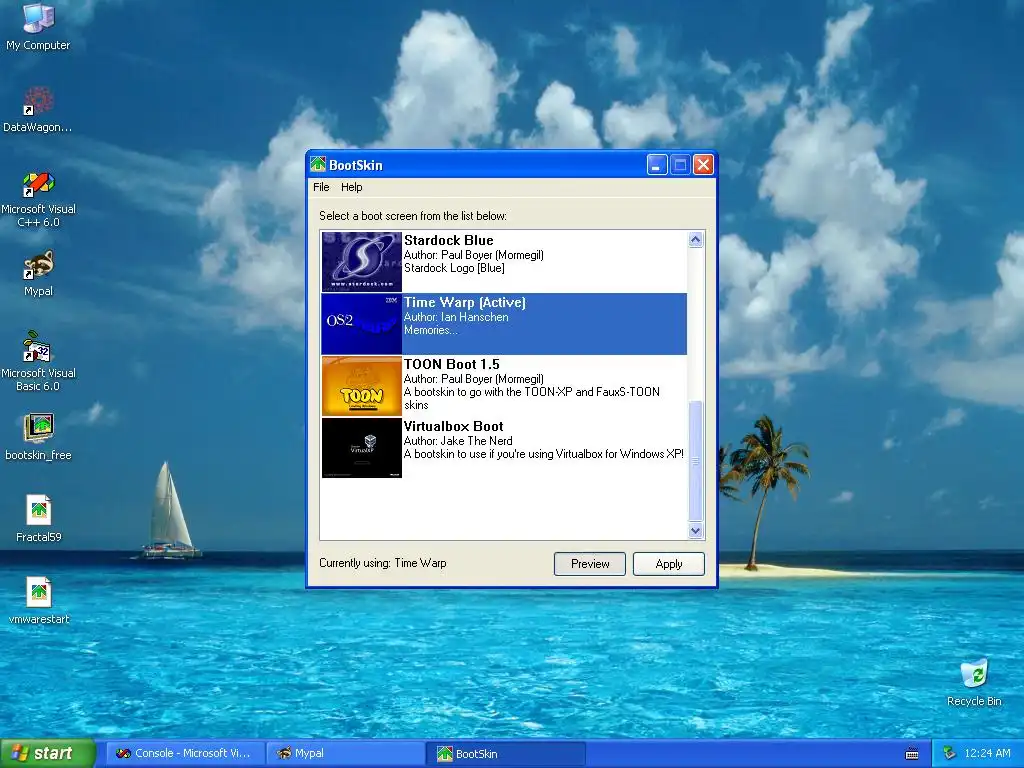Close the BootSkin window
Viewport: 1024px width, 768px height.
(703, 165)
